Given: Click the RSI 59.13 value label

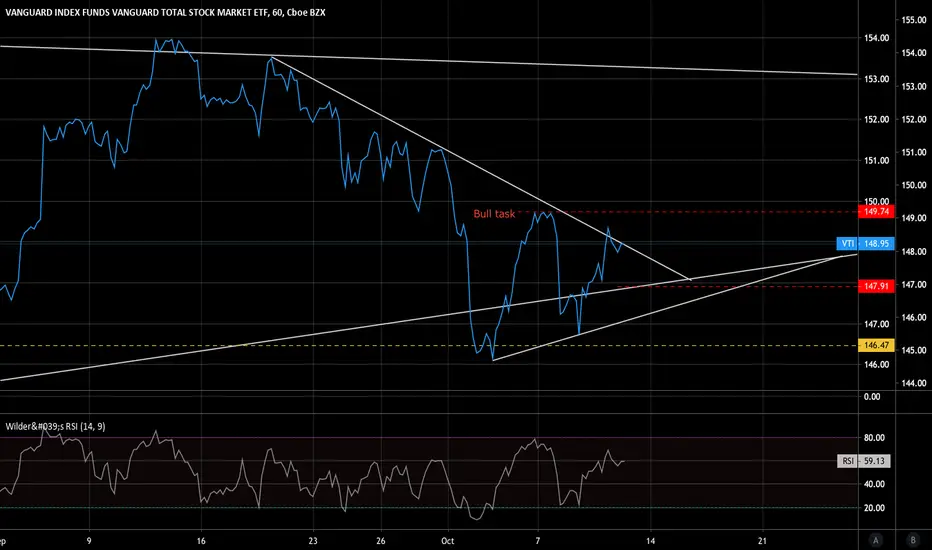Looking at the screenshot, I should point(864,461).
